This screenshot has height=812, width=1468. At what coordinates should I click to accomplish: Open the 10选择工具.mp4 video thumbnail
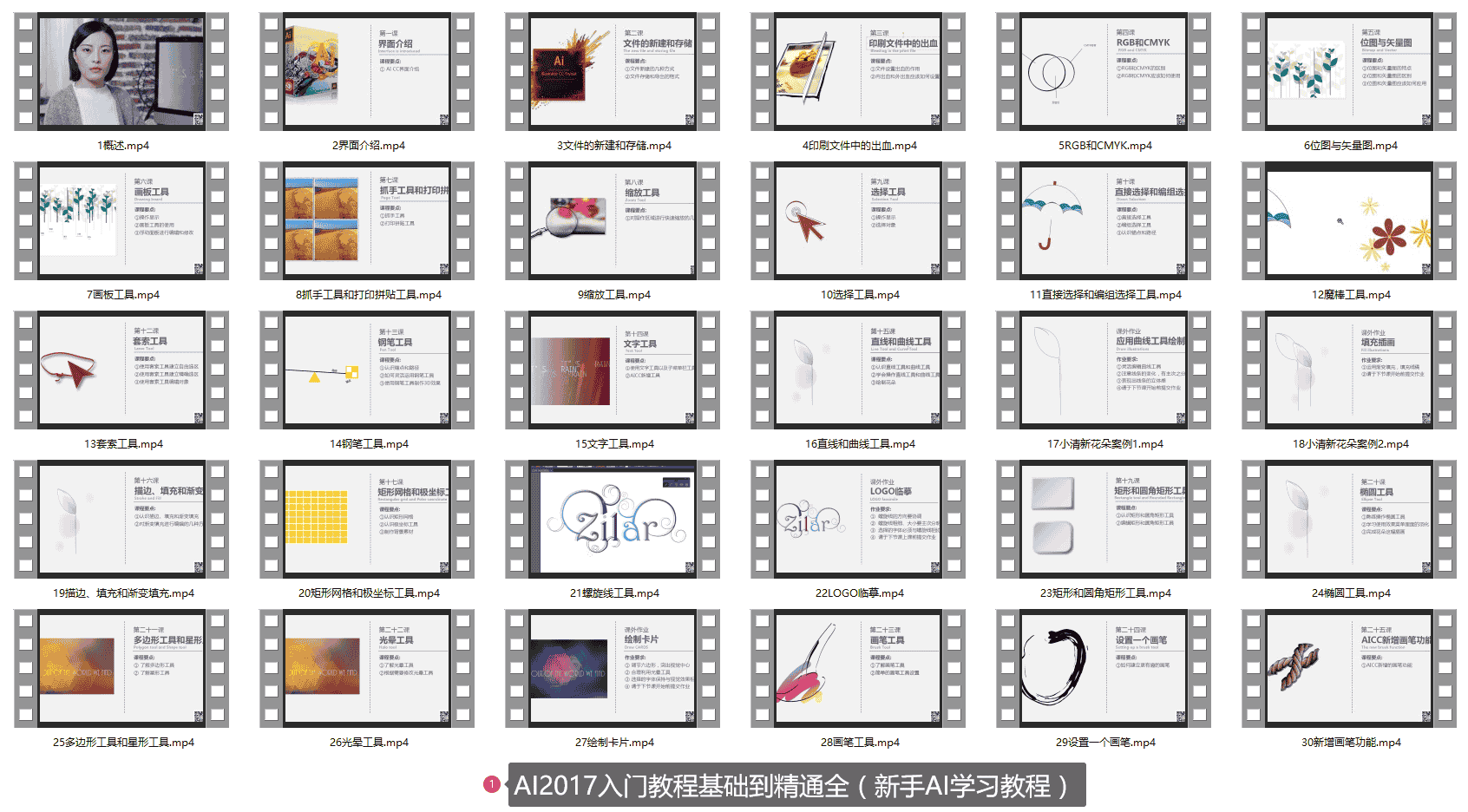(x=858, y=220)
